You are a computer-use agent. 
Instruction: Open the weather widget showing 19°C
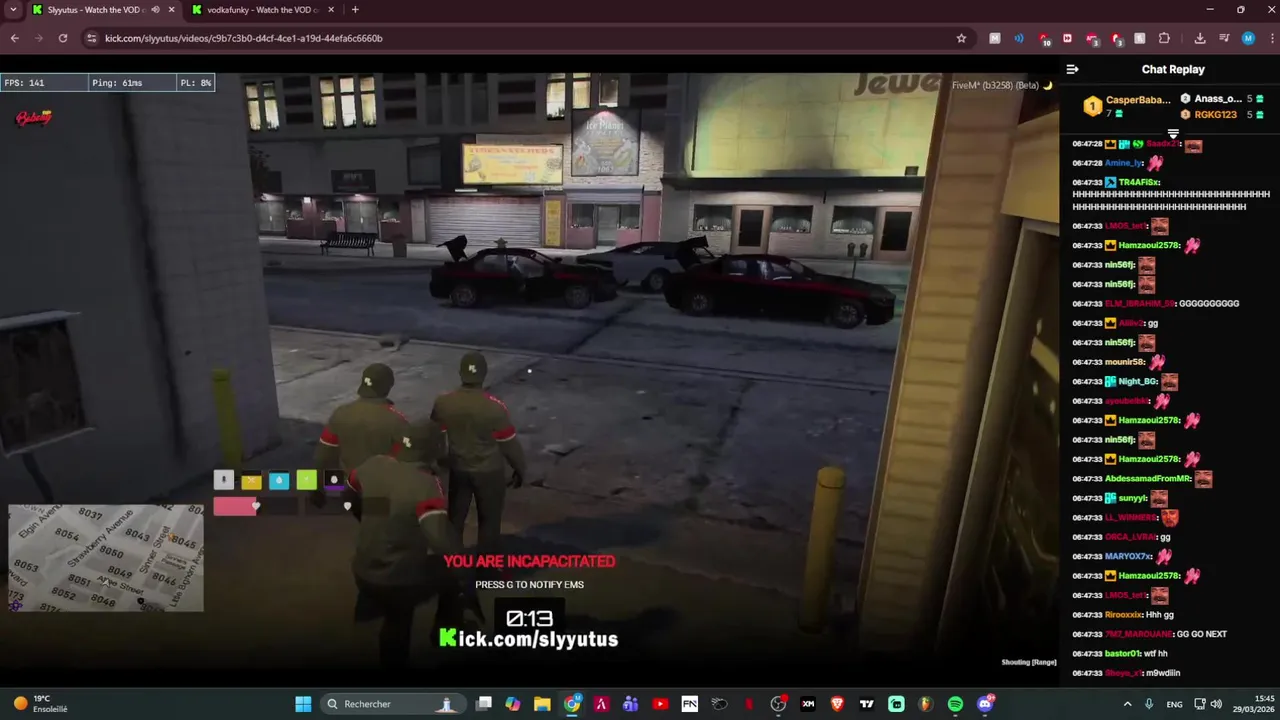[x=40, y=704]
